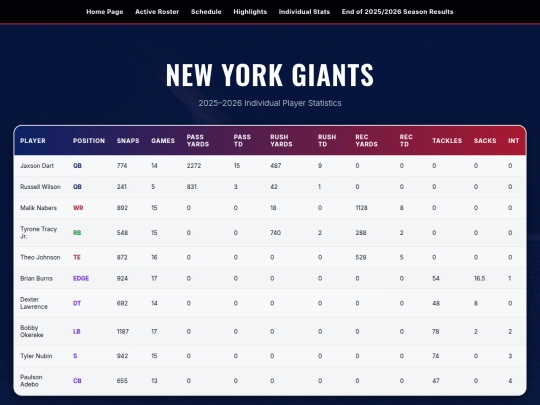This screenshot has height=405, width=540.
Task: Click Tyler Nubin's 942 snaps value
Action: [x=122, y=356]
